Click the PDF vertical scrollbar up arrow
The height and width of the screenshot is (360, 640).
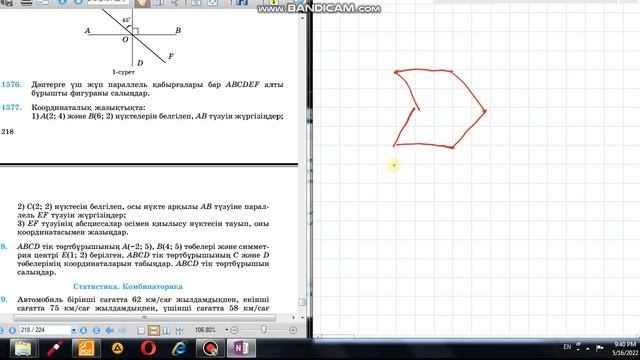pyautogui.click(x=302, y=18)
